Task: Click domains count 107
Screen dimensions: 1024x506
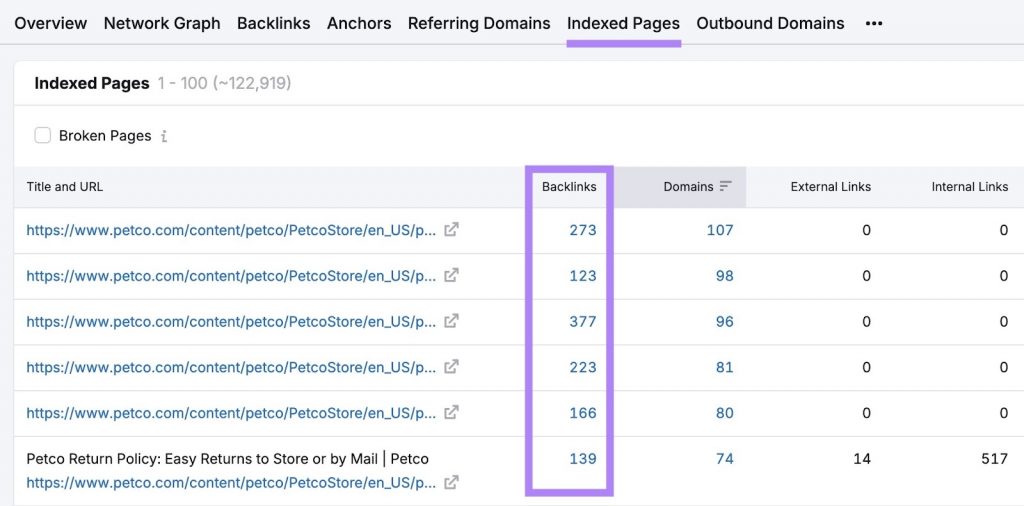Action: click(720, 230)
